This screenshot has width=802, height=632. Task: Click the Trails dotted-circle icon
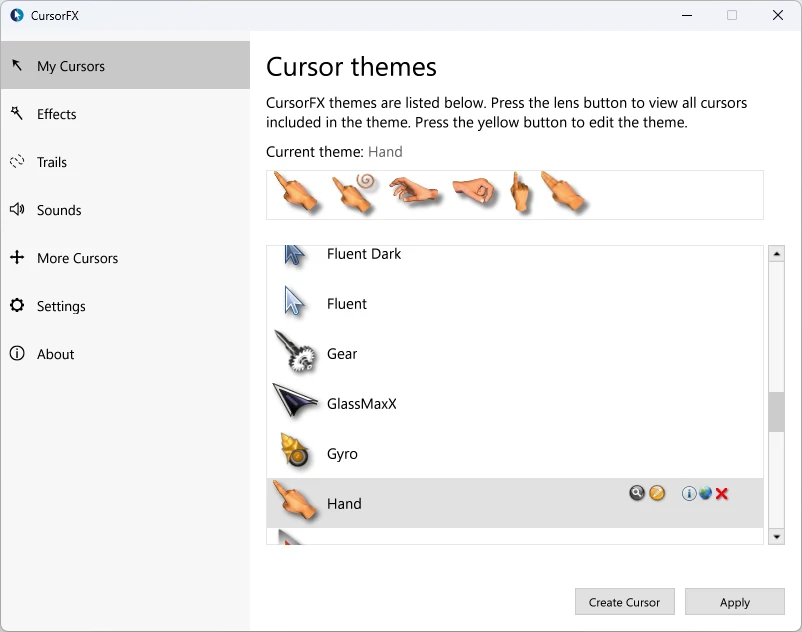pyautogui.click(x=17, y=161)
